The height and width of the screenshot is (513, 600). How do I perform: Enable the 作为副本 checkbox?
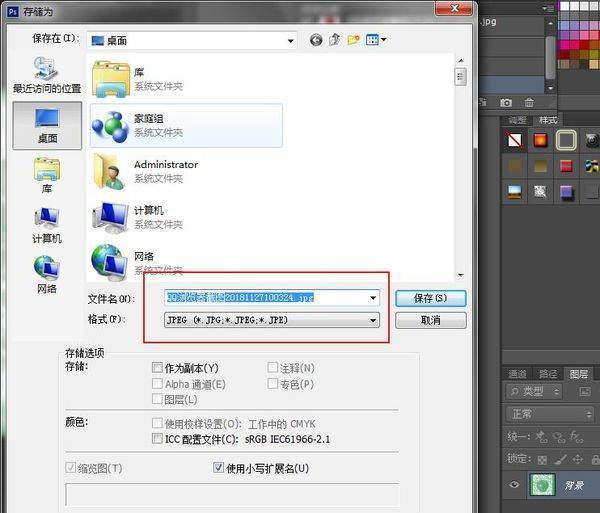(x=157, y=368)
